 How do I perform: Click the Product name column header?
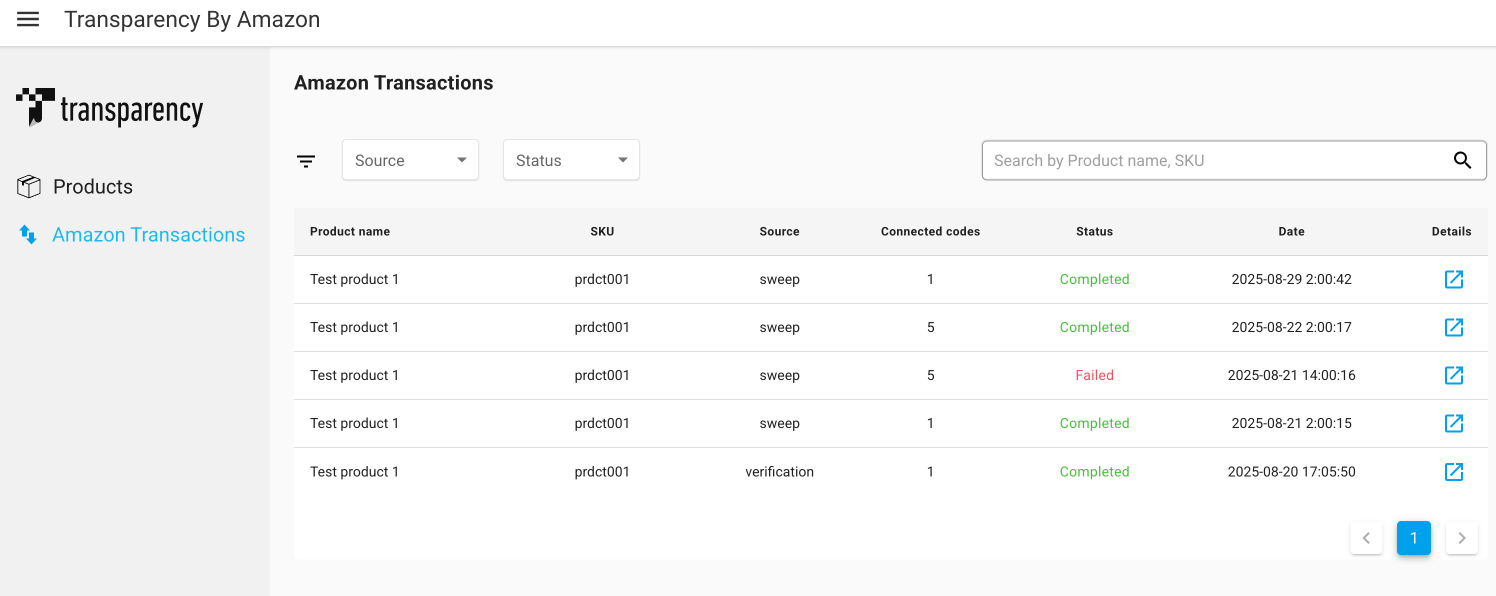[x=350, y=231]
